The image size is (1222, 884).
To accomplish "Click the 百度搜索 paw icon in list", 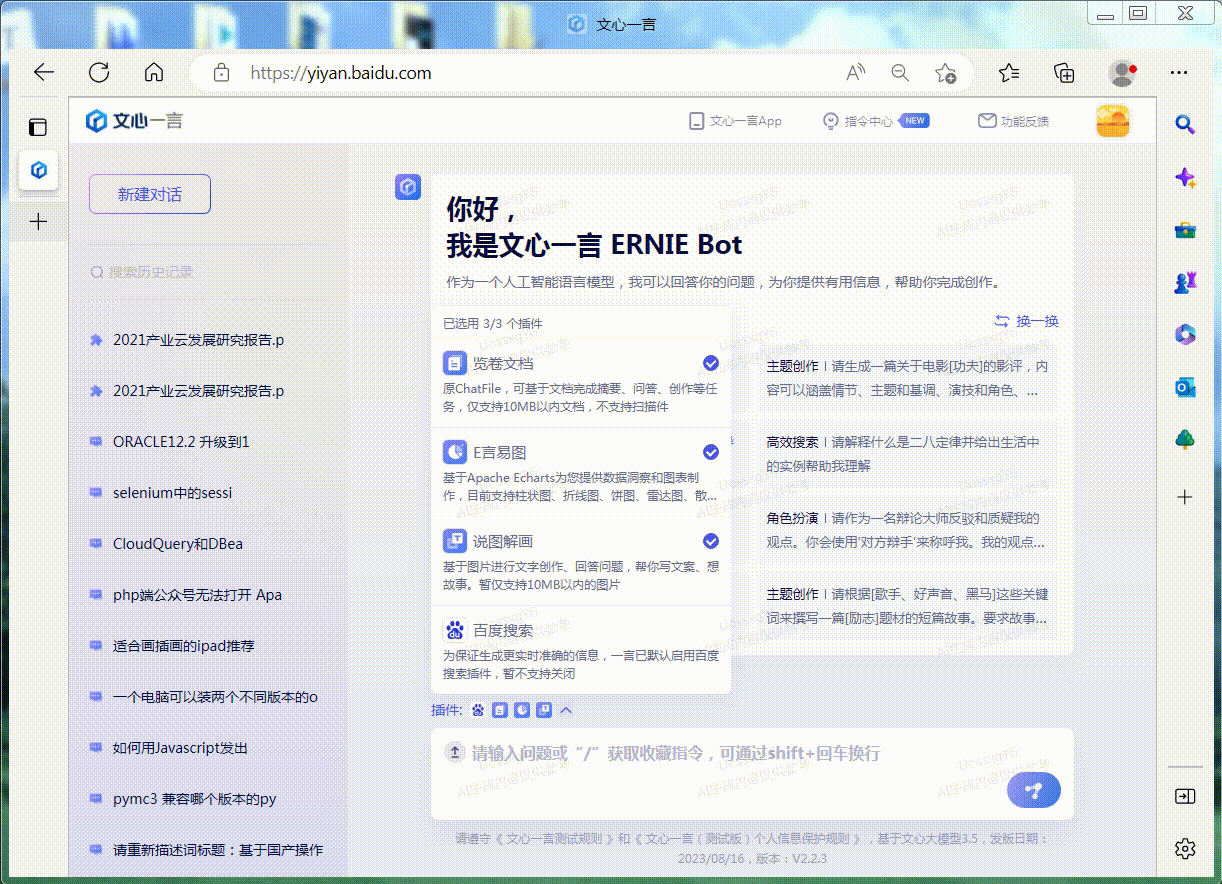I will (x=455, y=630).
